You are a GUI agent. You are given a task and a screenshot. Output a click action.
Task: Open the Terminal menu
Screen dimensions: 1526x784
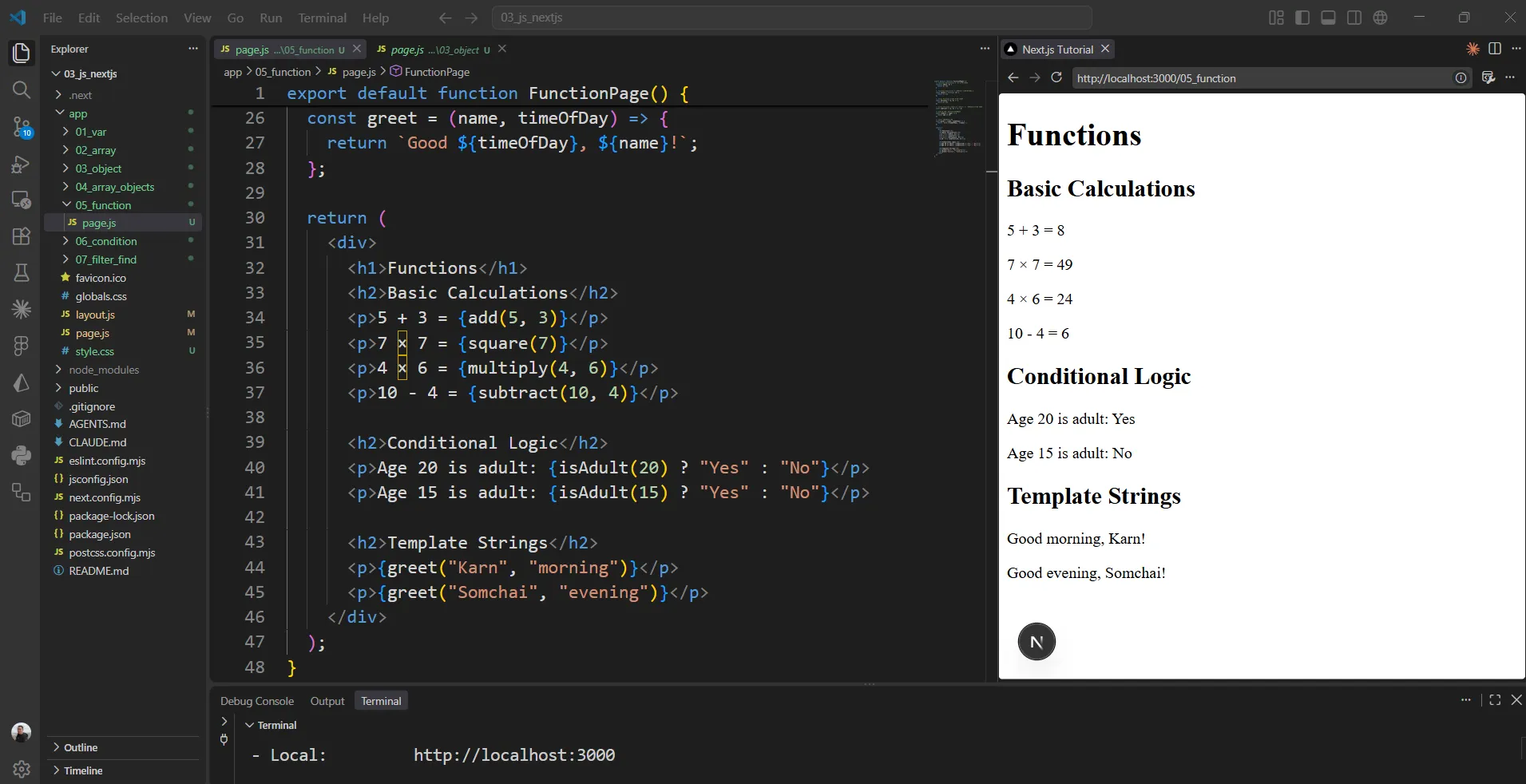point(322,18)
